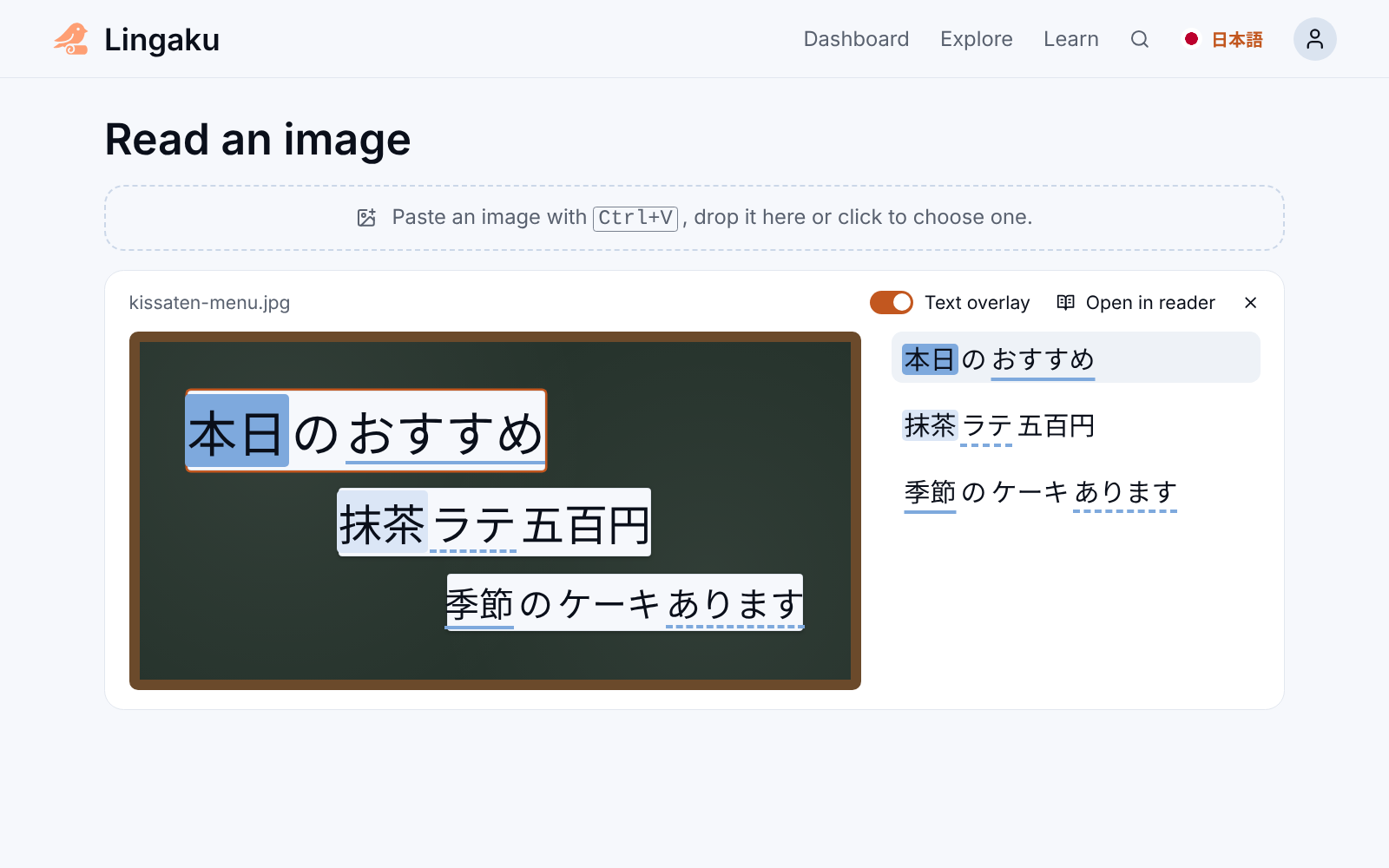1389x868 pixels.
Task: Click ラテ in the right-side text list
Action: tap(987, 426)
